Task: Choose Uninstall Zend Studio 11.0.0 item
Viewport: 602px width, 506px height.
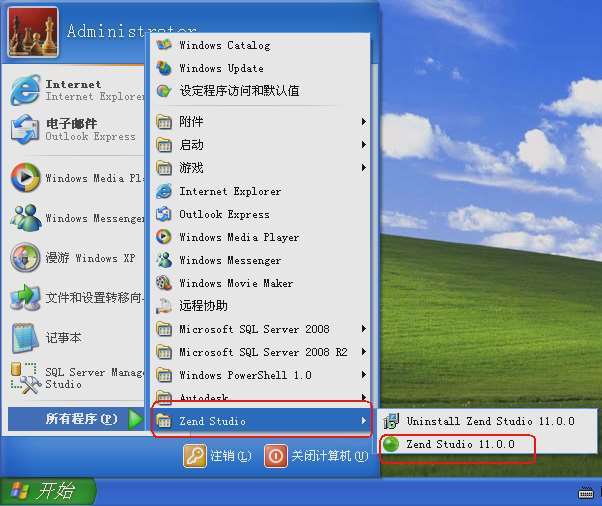Action: [x=488, y=421]
